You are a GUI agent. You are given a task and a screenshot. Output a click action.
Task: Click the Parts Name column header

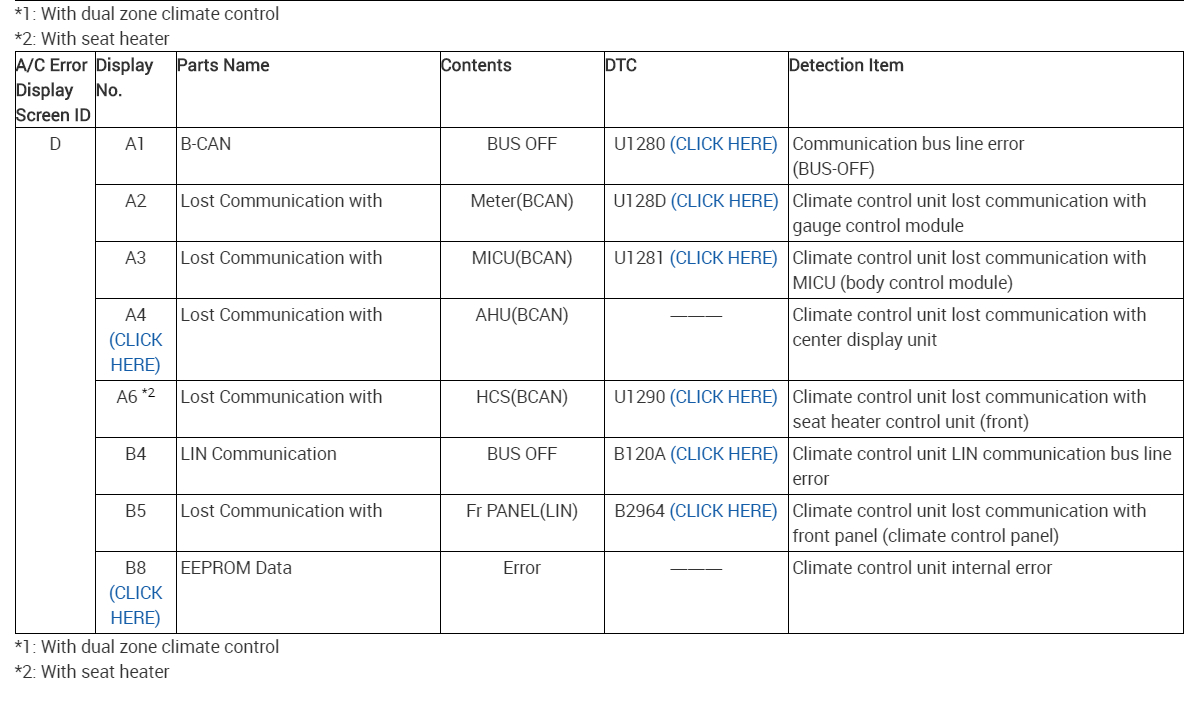(223, 66)
